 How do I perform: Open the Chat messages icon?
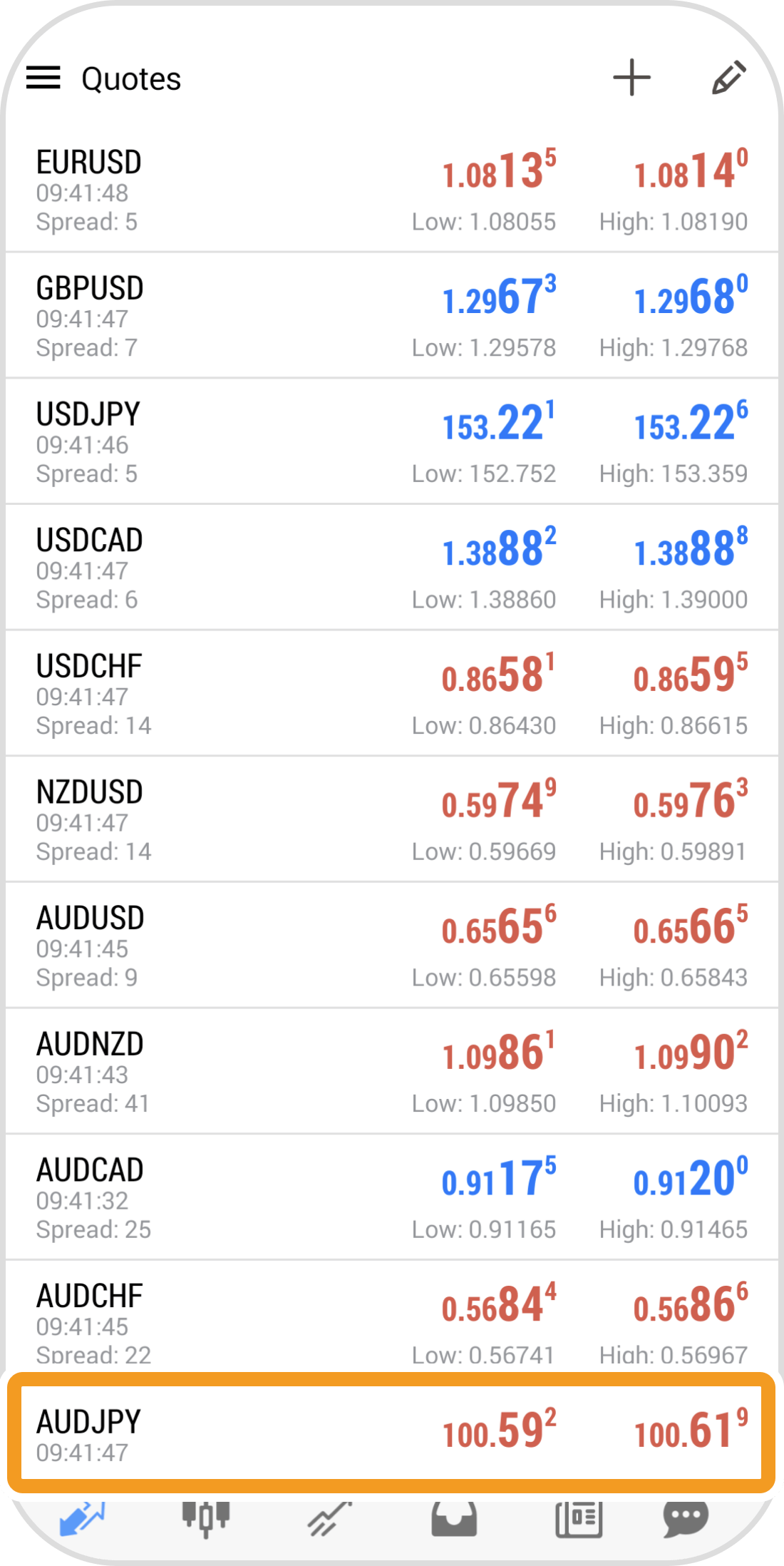coord(686,1517)
